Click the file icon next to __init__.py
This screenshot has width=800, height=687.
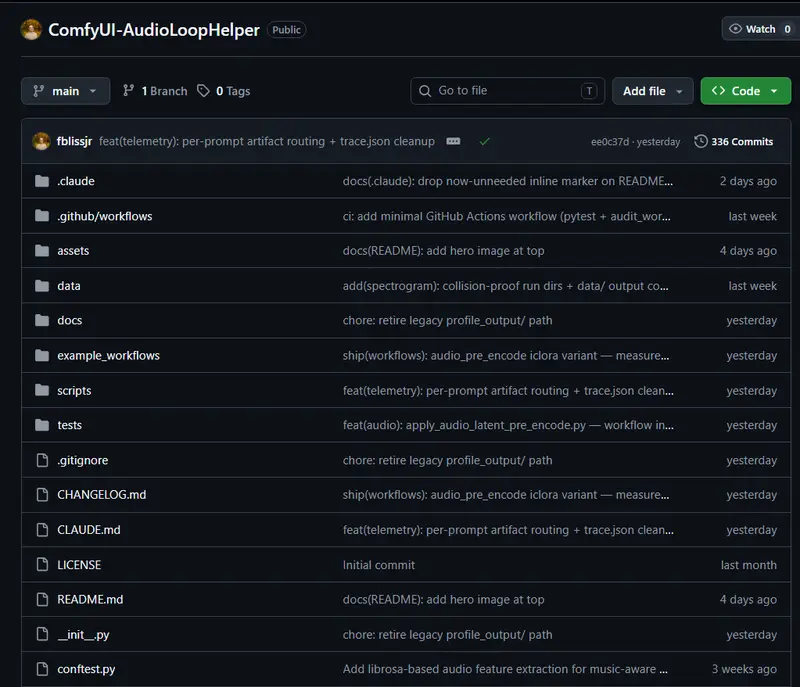click(x=42, y=634)
